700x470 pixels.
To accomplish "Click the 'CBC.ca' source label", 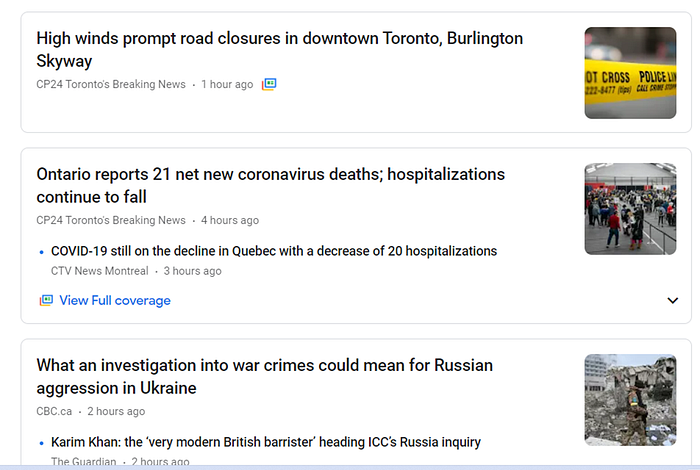I will (54, 411).
